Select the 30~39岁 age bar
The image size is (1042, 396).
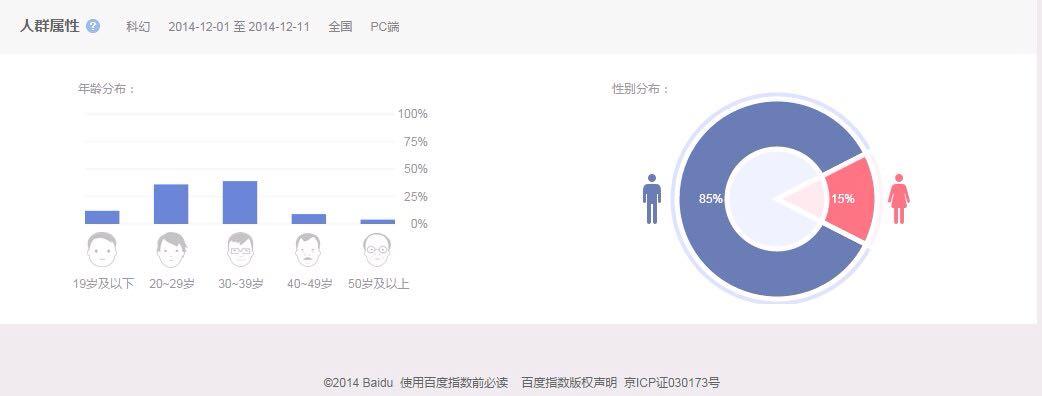tap(240, 203)
